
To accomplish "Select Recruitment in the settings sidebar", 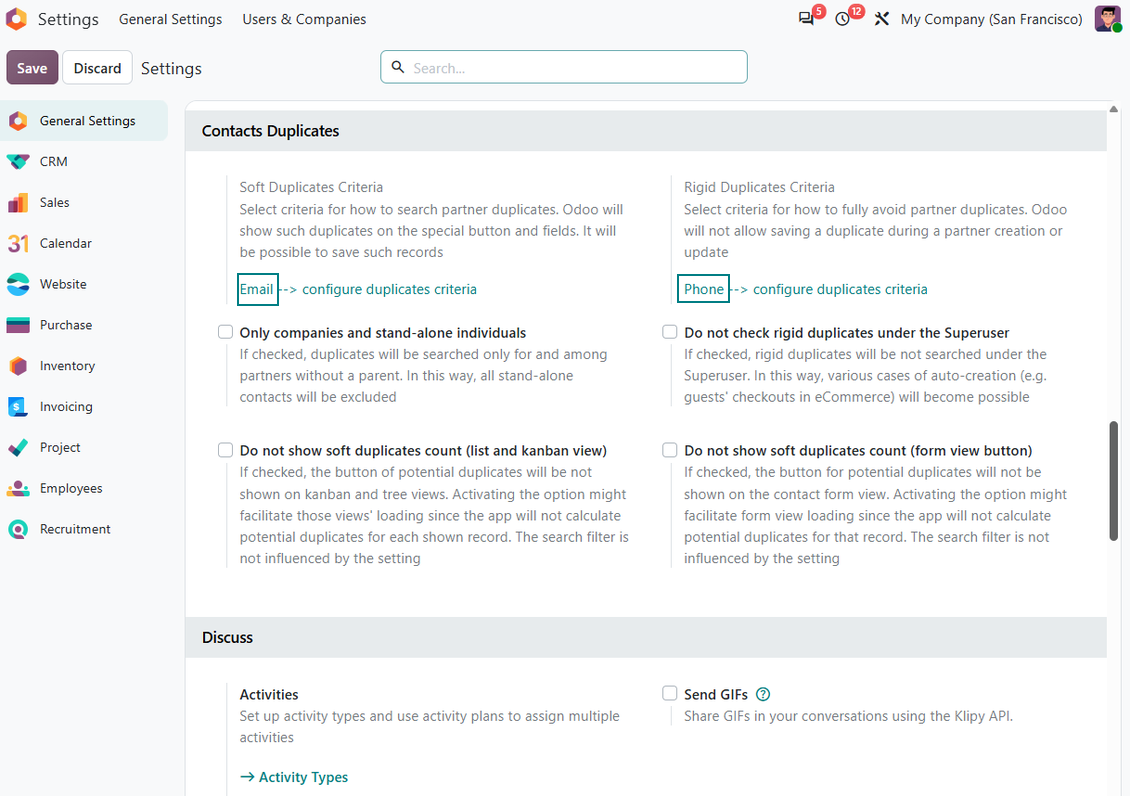I will (x=84, y=529).
